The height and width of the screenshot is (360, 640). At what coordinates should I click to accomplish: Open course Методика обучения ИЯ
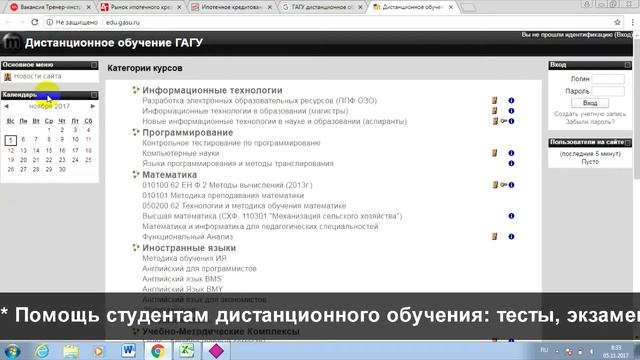[x=184, y=258]
